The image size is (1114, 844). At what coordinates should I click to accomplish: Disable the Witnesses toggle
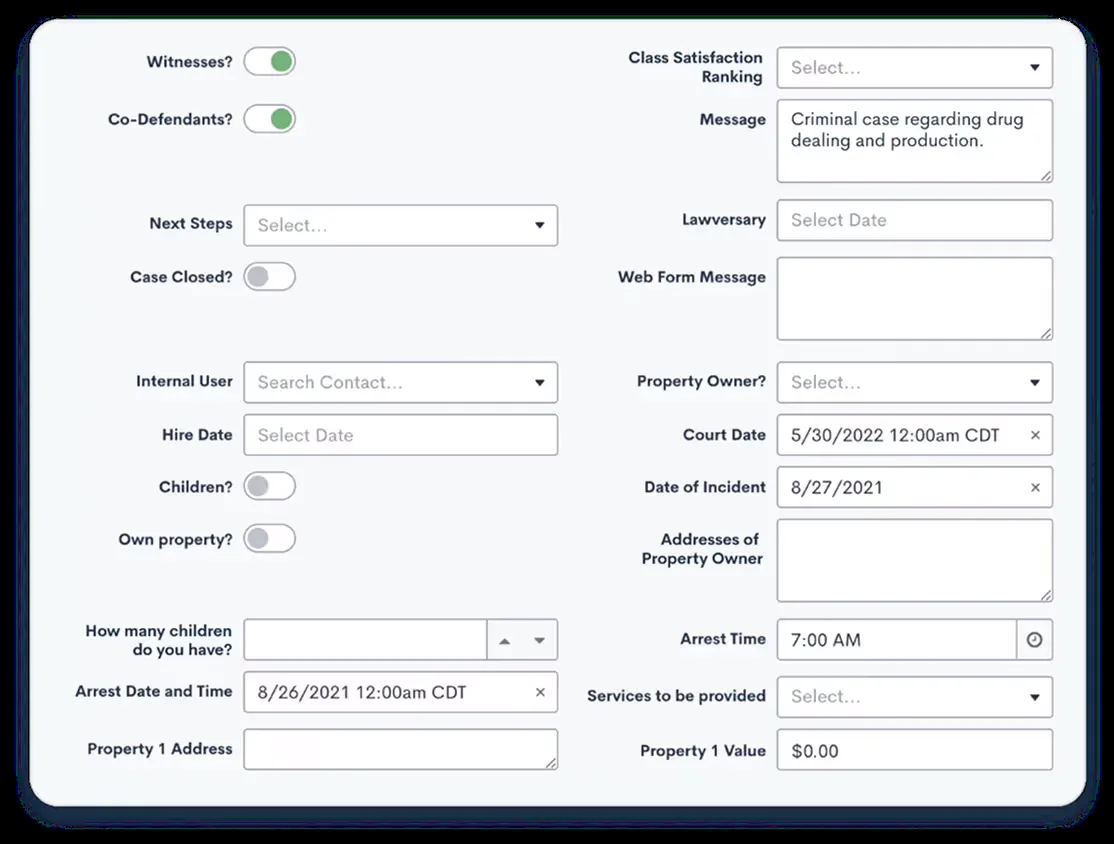(x=270, y=61)
